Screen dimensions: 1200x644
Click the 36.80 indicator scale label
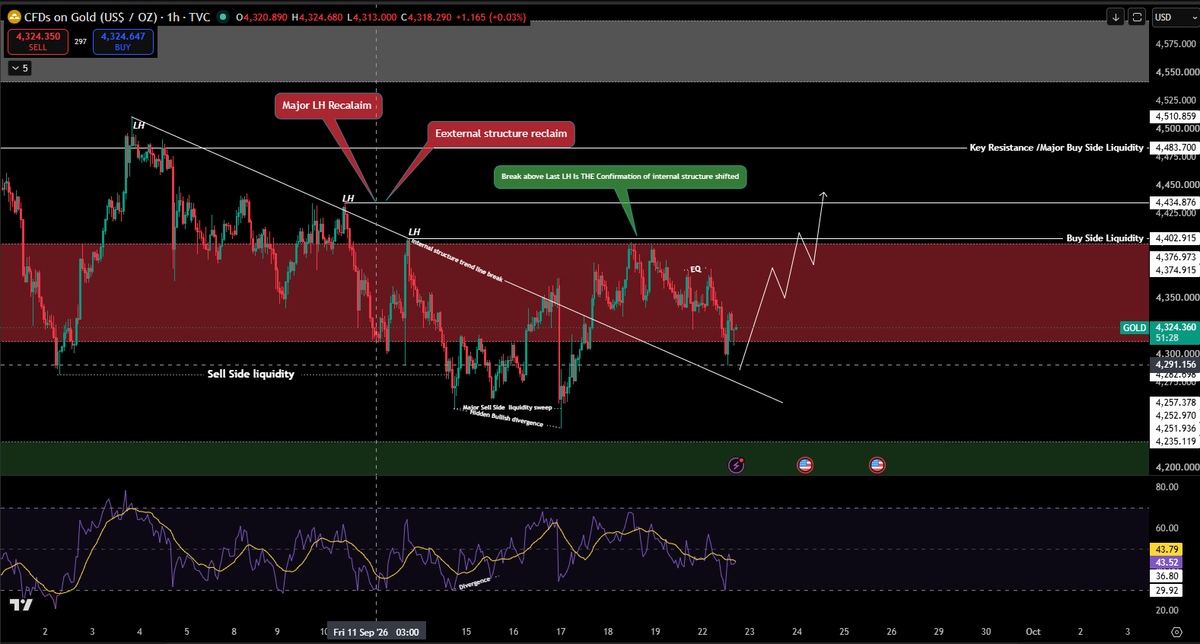[1168, 576]
